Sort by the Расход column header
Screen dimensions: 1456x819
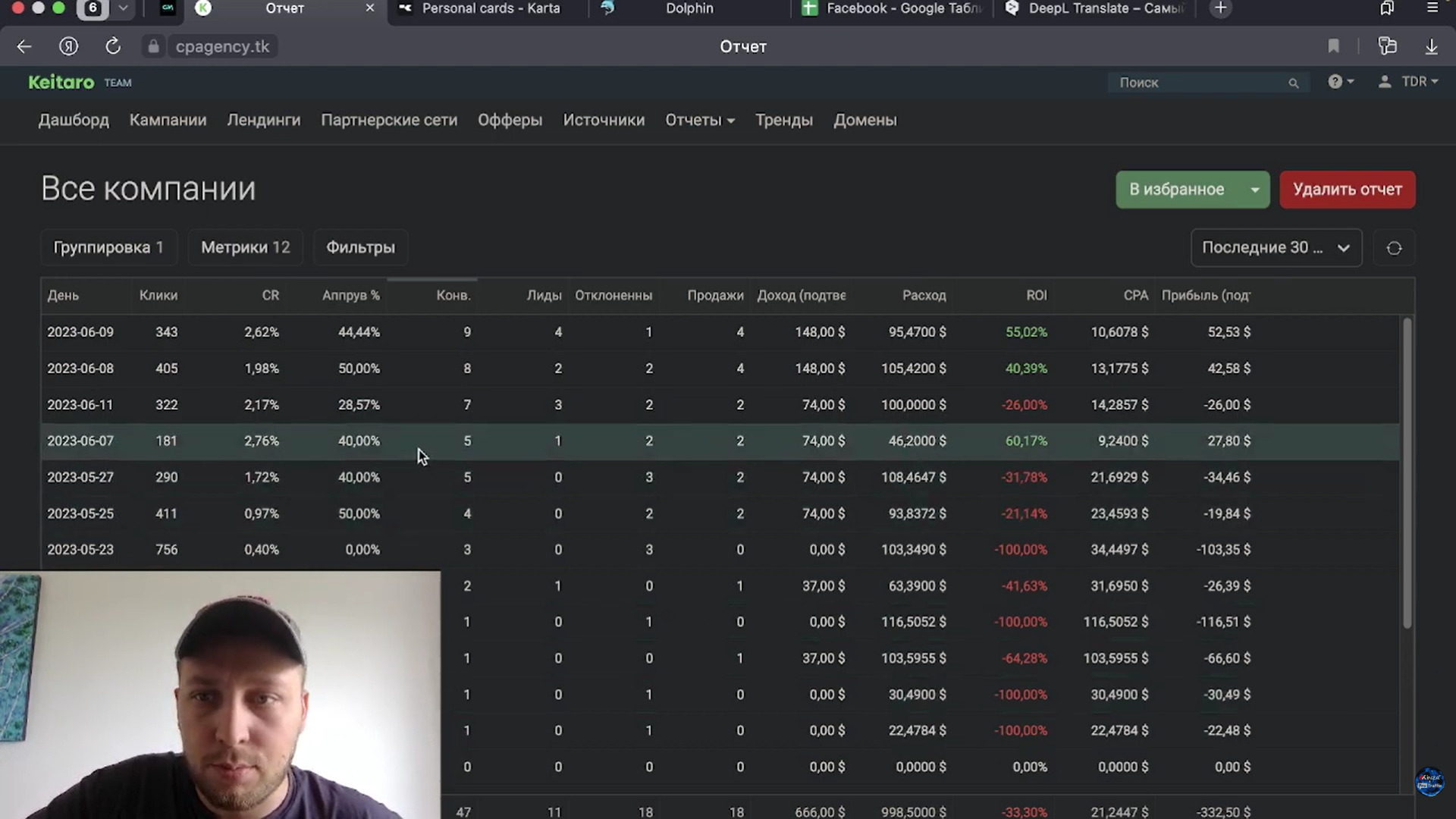click(924, 296)
